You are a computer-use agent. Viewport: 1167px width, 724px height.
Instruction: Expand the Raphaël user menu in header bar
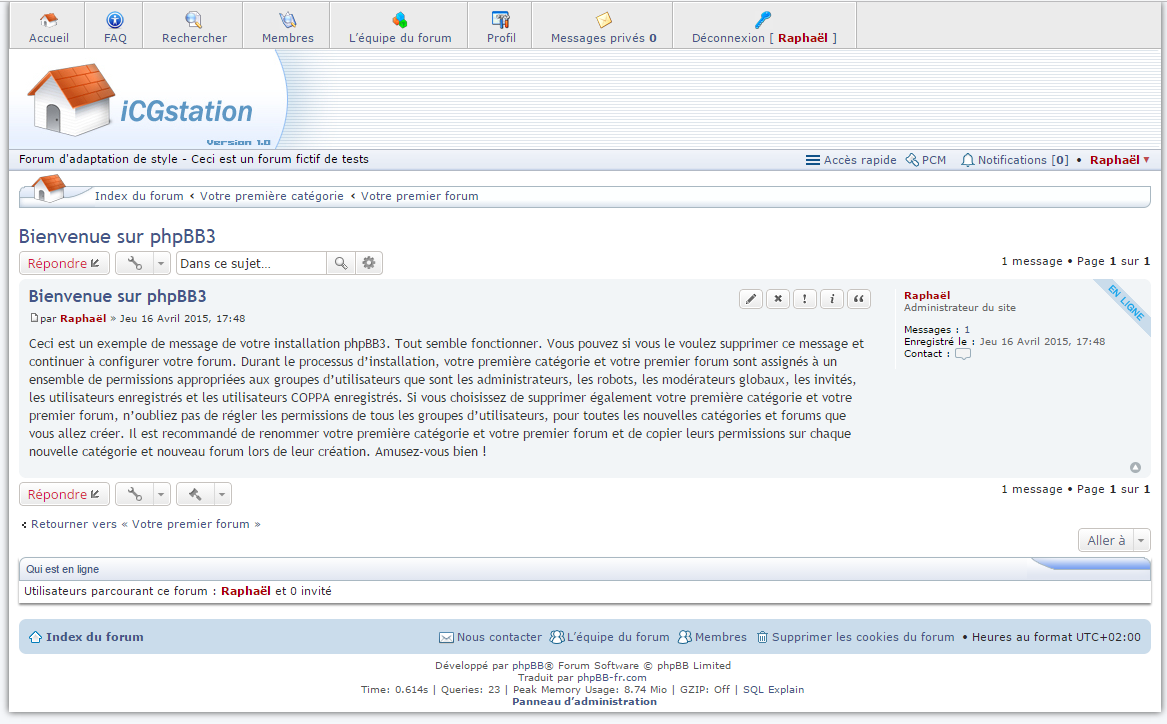[1119, 160]
